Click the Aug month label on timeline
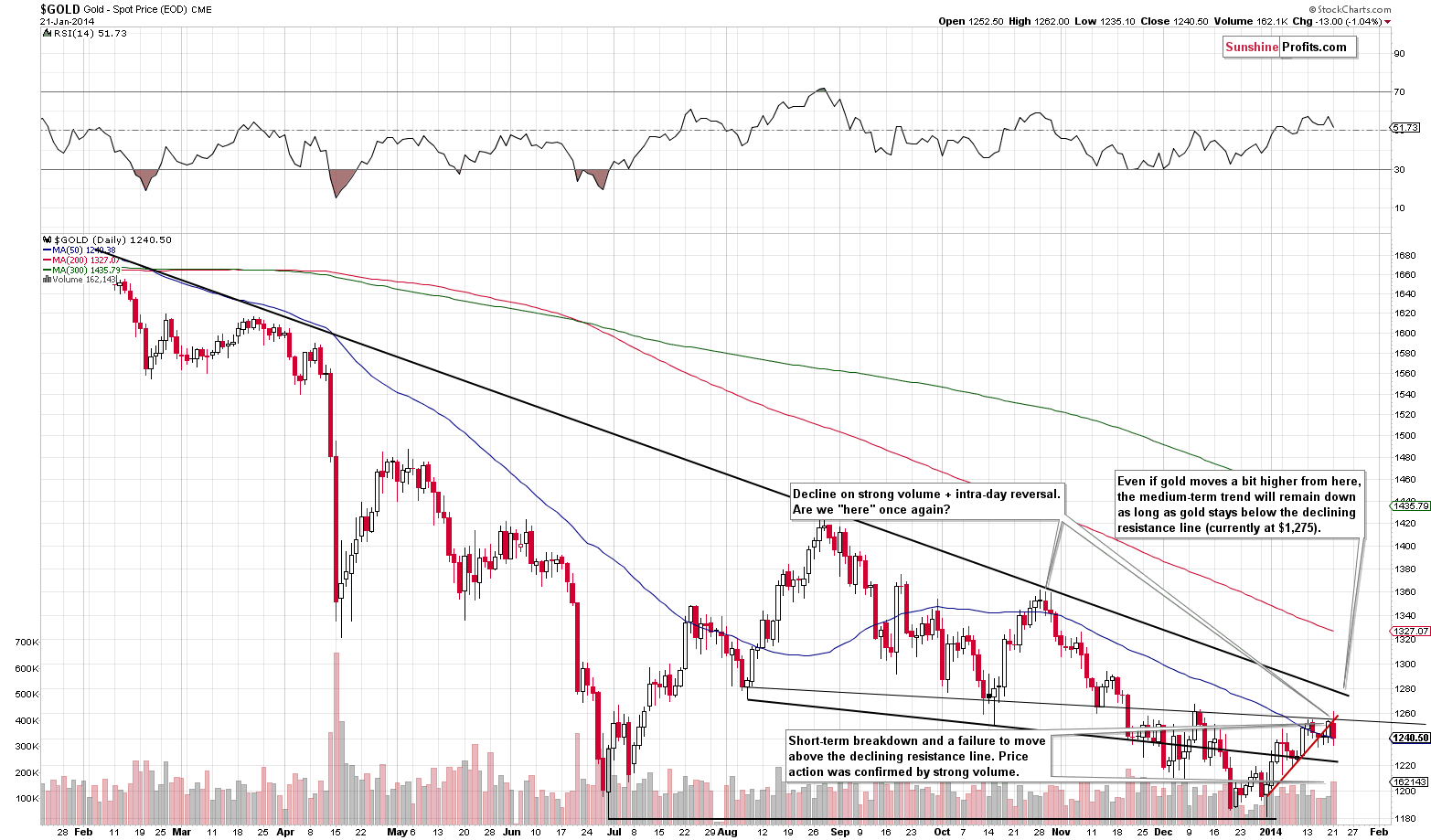 (727, 832)
